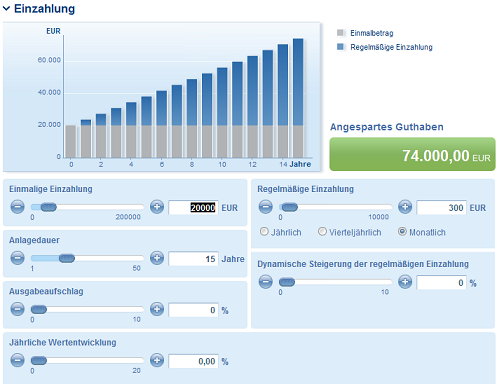Viewport: 497px width, 384px height.
Task: Decrease Jährliche Wertentwicklung with minus icon
Action: pyautogui.click(x=17, y=360)
